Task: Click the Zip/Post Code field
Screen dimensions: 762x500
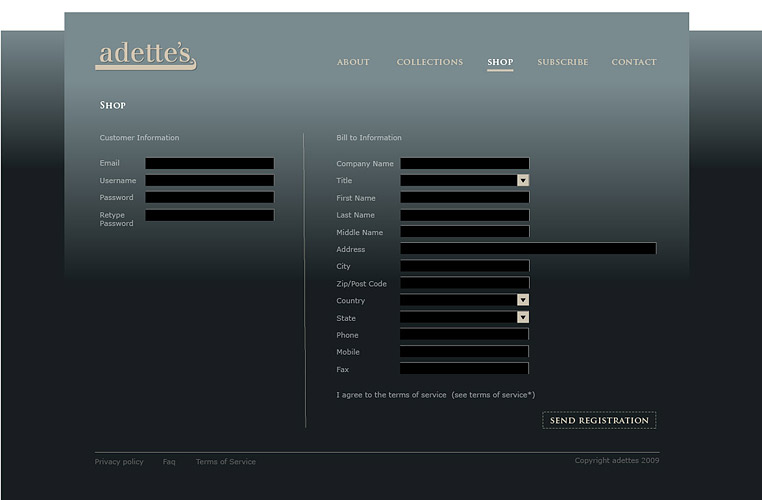Action: 464,284
